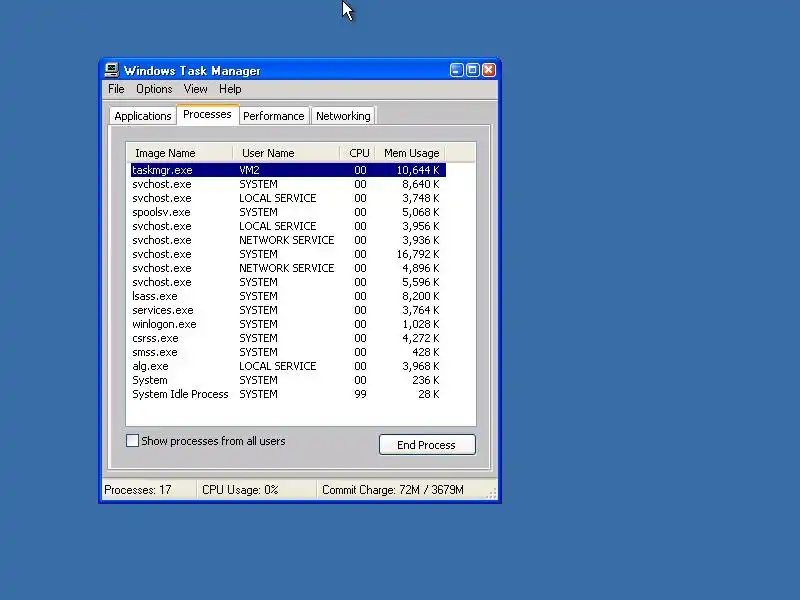Select the taskmgr.exe process row
The width and height of the screenshot is (800, 600).
coord(288,170)
